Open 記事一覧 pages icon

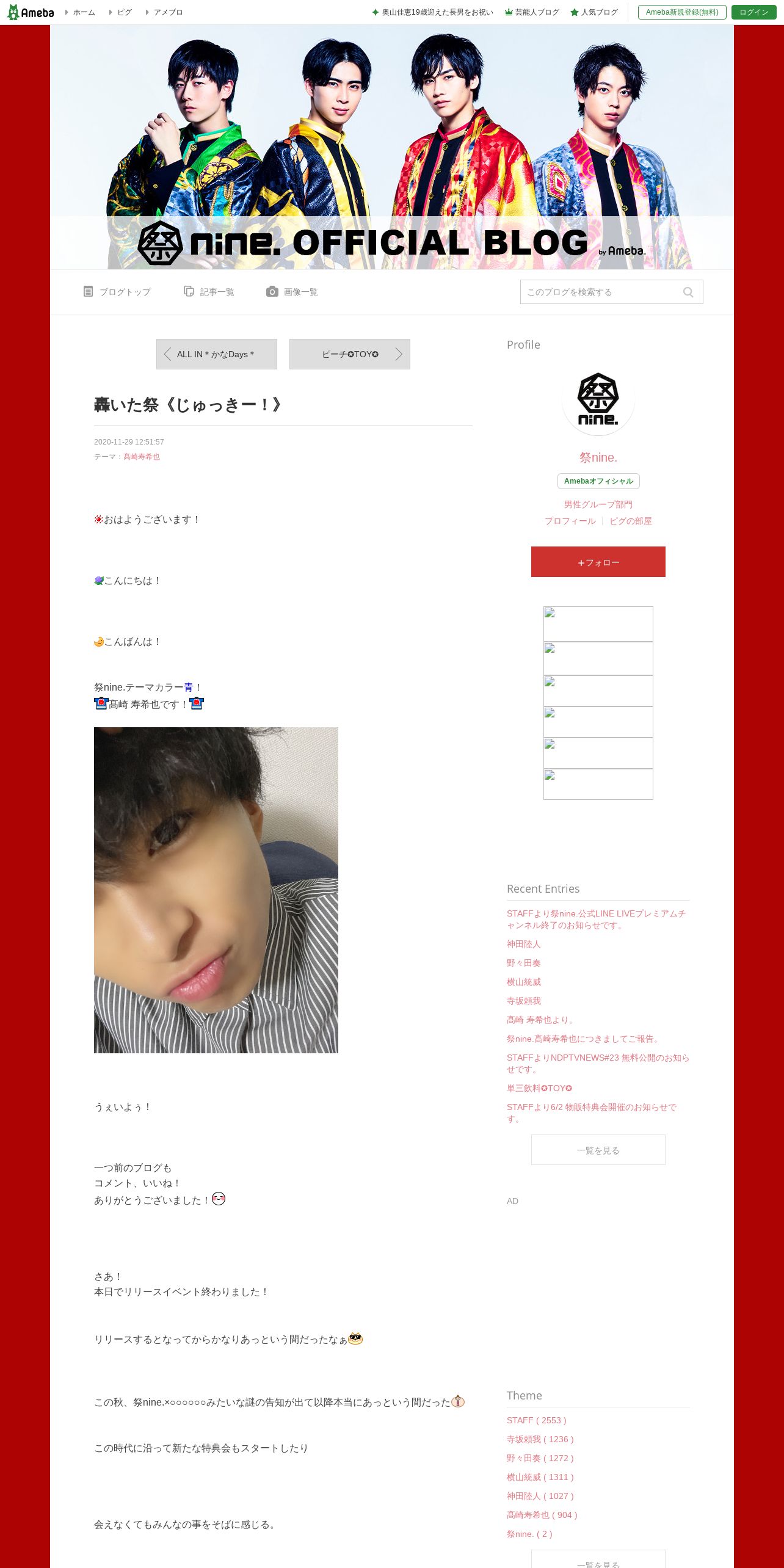189,292
